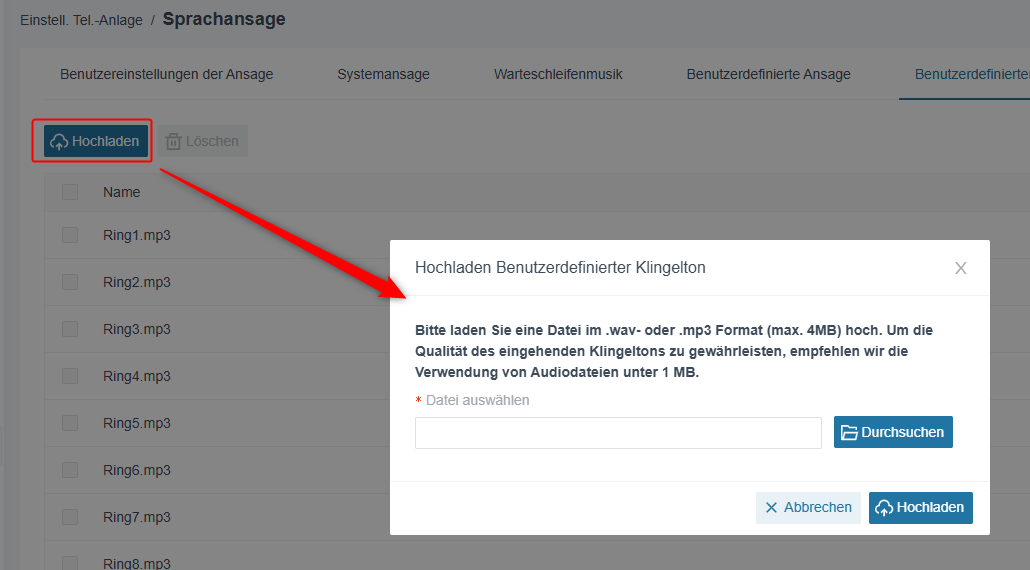Select the Ring3.mp3 file name

(137, 329)
